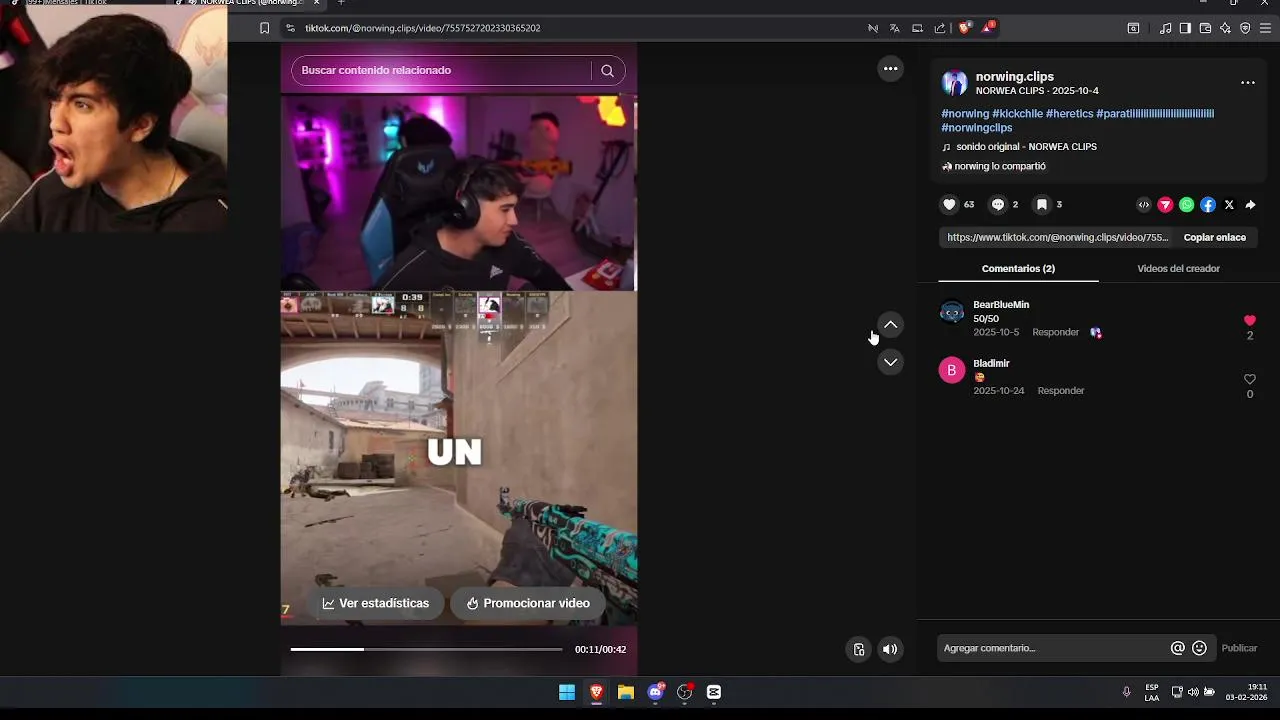1280x720 pixels.
Task: Like BearBlueMin's comment
Action: [x=1249, y=321]
